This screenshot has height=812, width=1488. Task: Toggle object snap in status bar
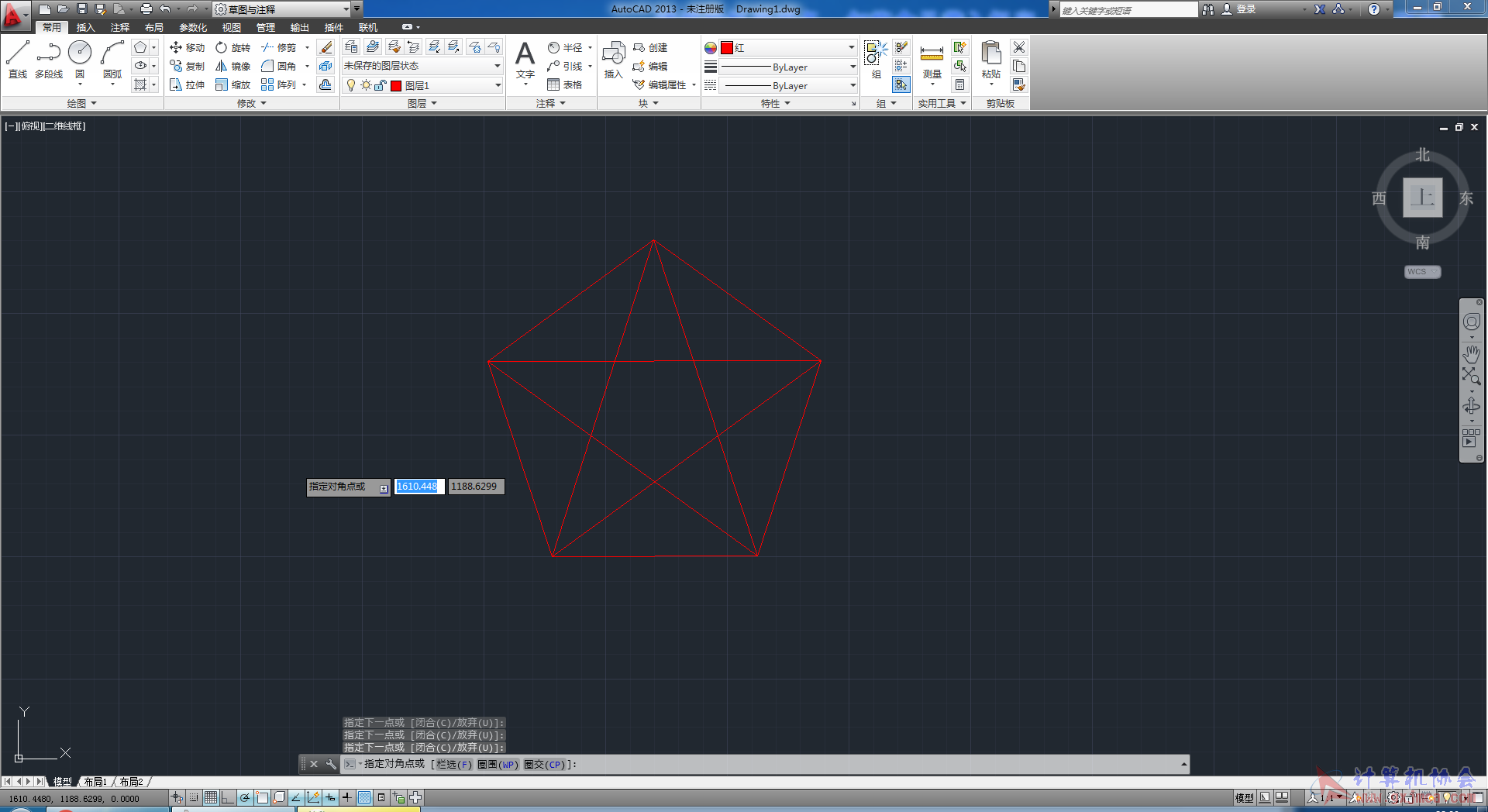point(262,797)
